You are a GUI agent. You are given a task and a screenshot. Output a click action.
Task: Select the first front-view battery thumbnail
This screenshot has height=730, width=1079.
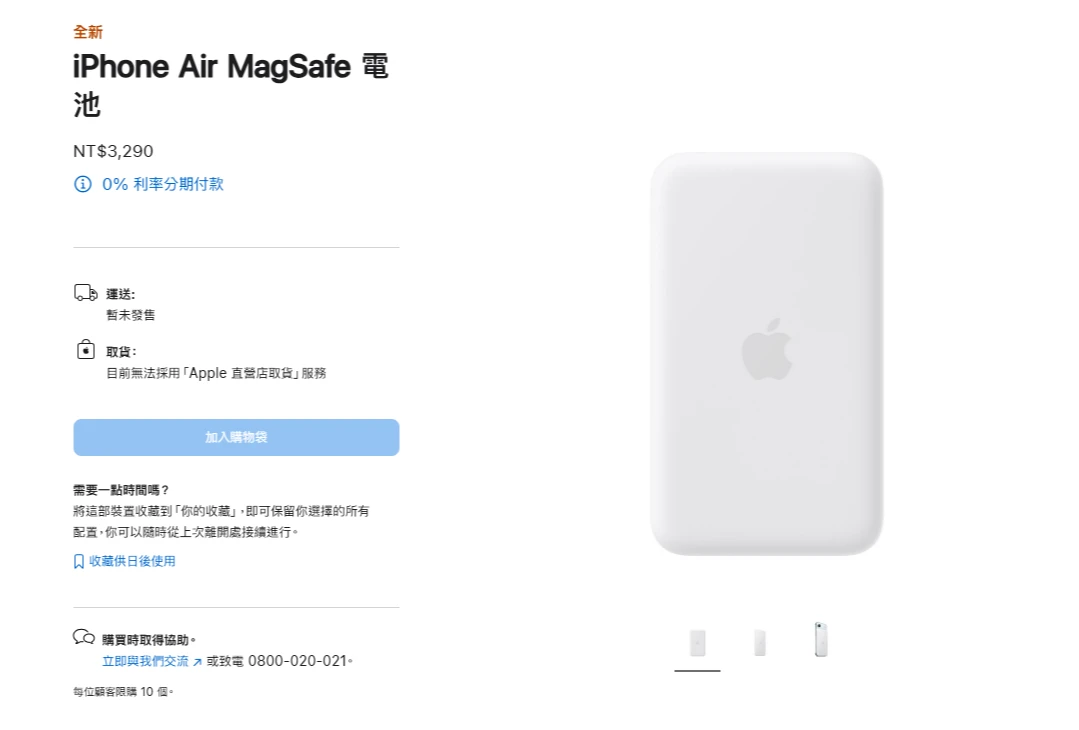click(x=697, y=643)
